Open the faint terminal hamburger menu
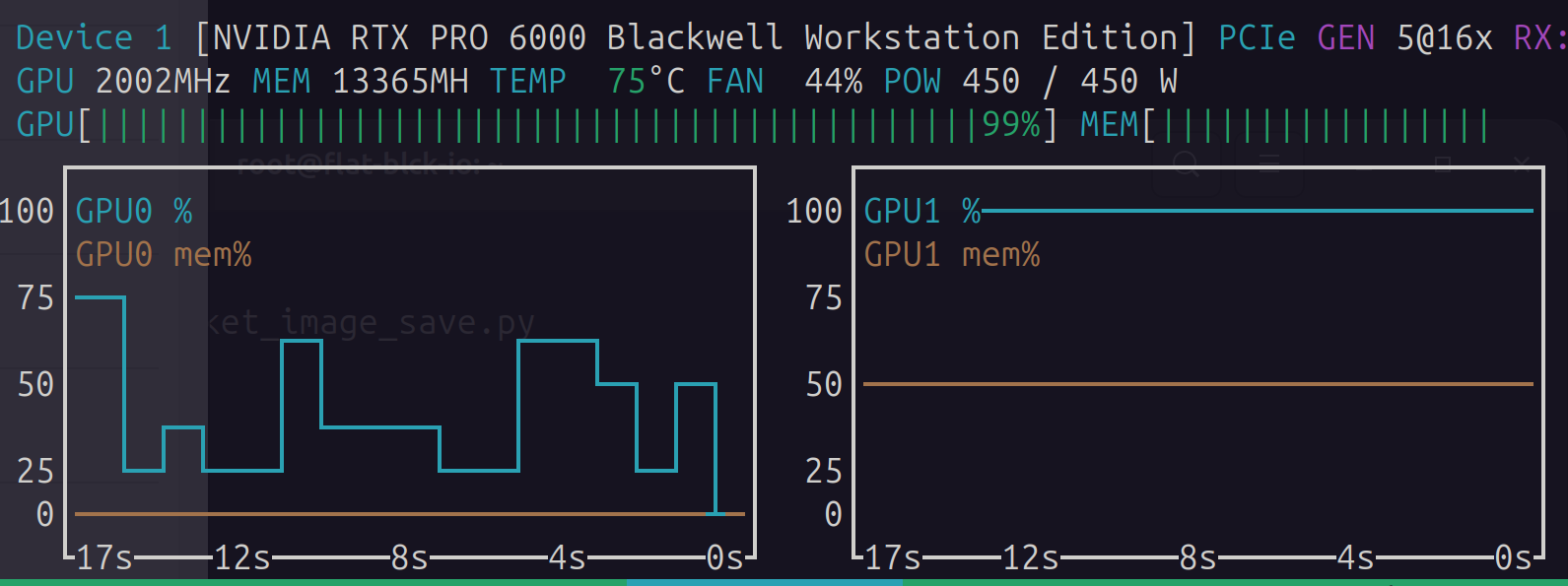Image resolution: width=1568 pixels, height=586 pixels. 1271,163
